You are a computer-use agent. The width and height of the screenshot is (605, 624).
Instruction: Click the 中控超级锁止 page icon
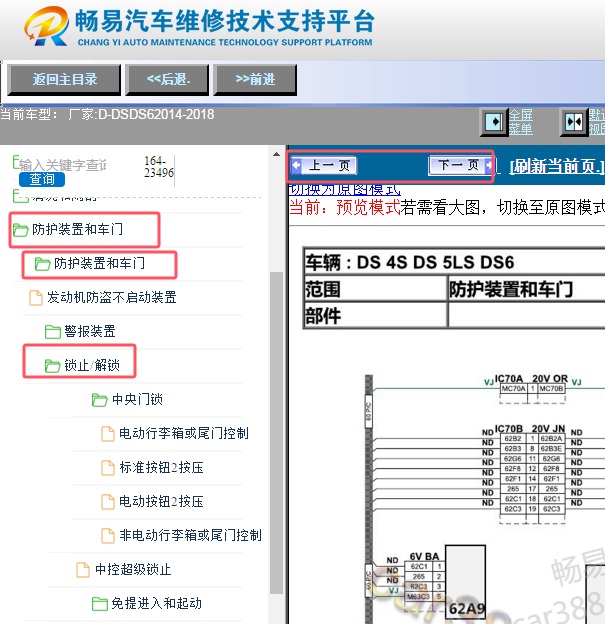point(83,570)
